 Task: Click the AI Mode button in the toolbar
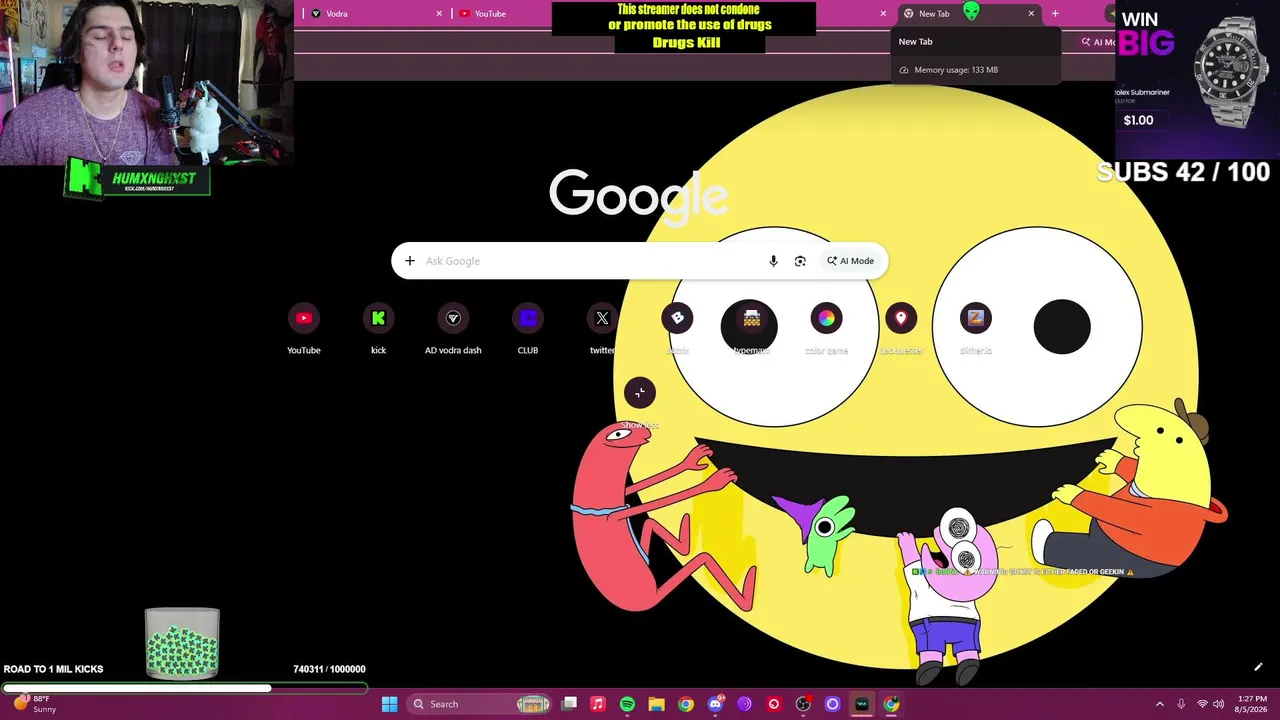[x=1098, y=42]
